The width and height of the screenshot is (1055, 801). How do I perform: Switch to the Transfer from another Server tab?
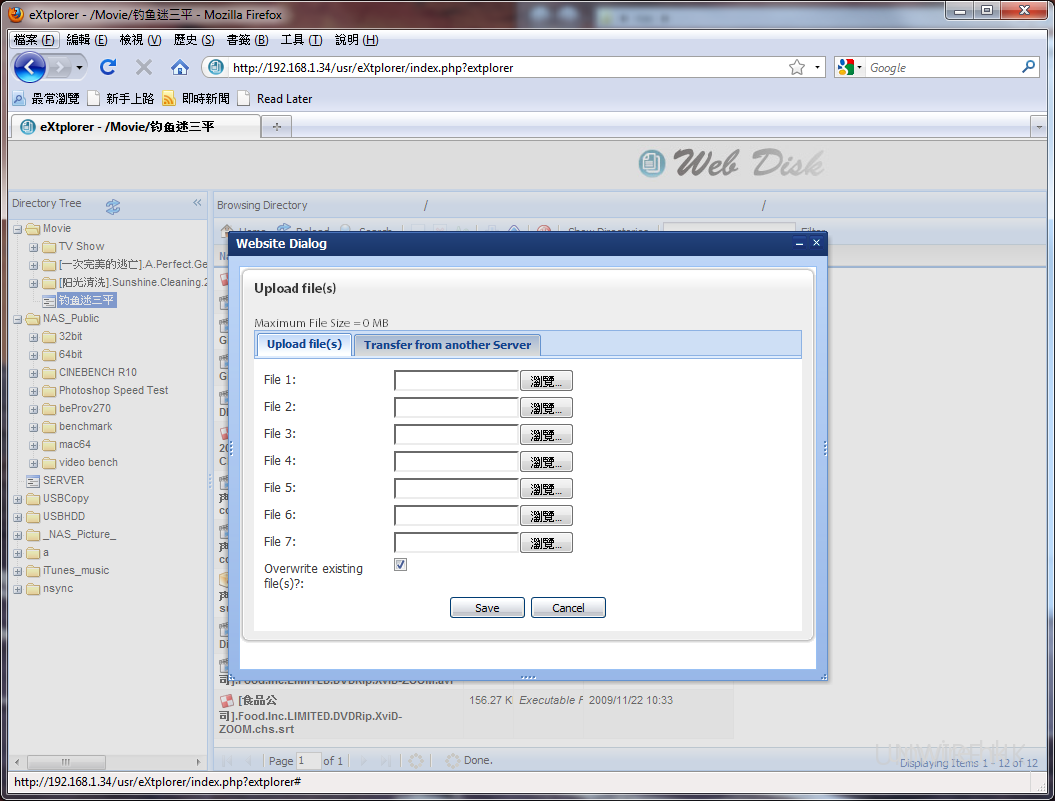447,345
